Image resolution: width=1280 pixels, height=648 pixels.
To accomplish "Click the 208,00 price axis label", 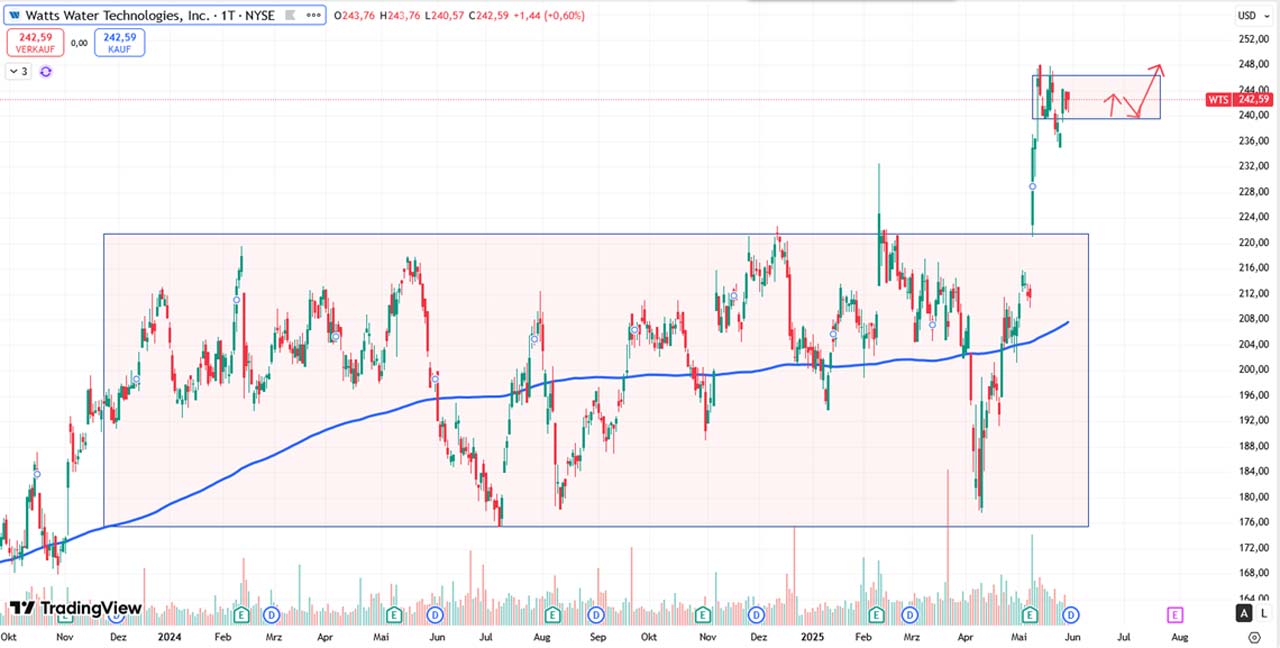I will pyautogui.click(x=1253, y=319).
